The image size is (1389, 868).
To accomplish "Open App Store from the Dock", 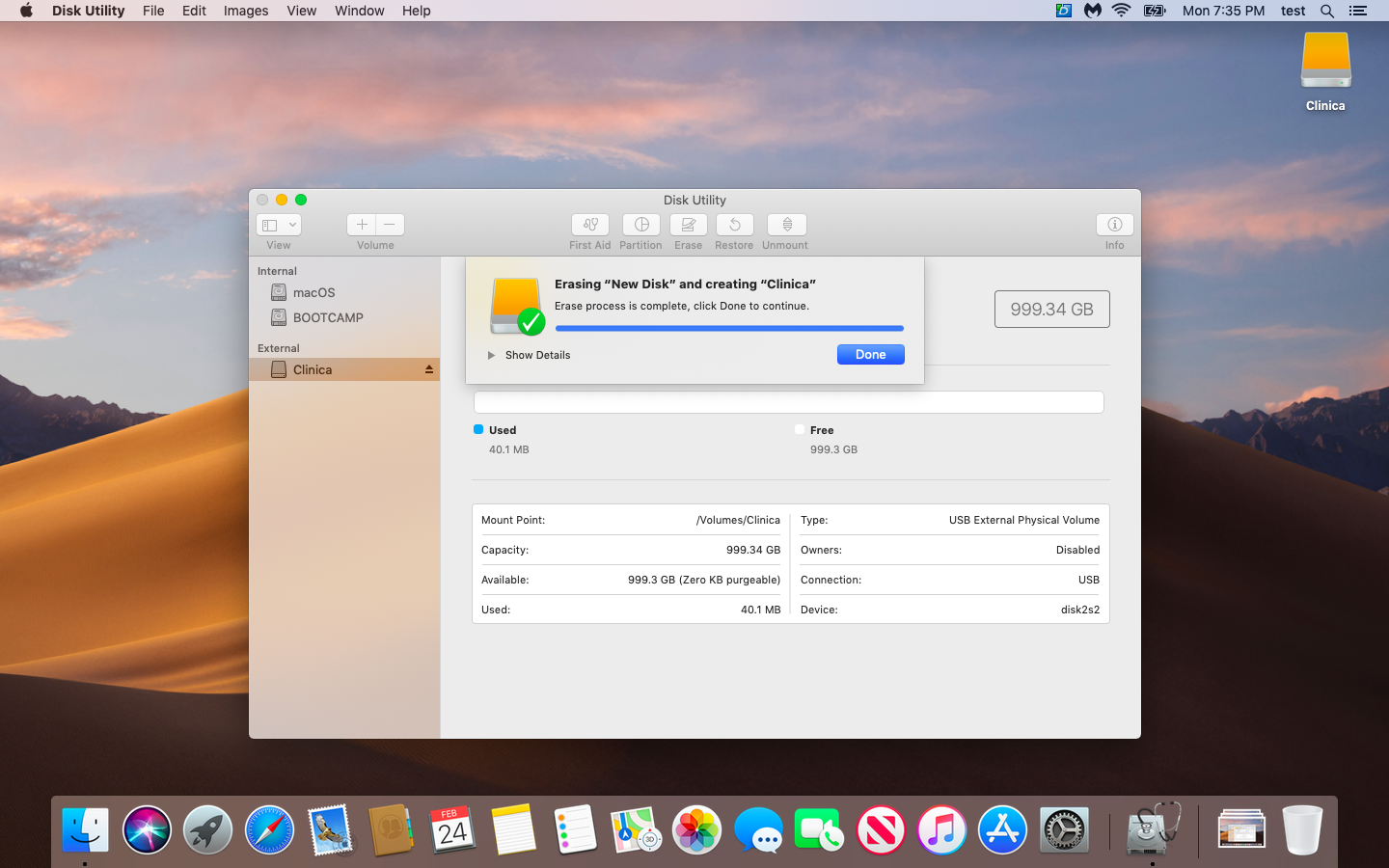I will pos(1003,830).
